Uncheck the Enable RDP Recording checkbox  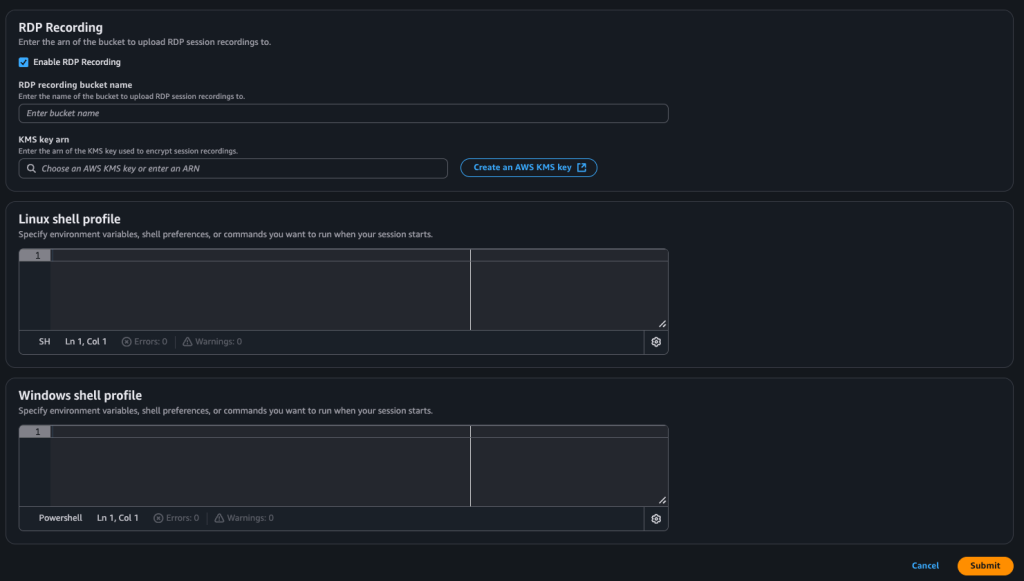pyautogui.click(x=24, y=62)
